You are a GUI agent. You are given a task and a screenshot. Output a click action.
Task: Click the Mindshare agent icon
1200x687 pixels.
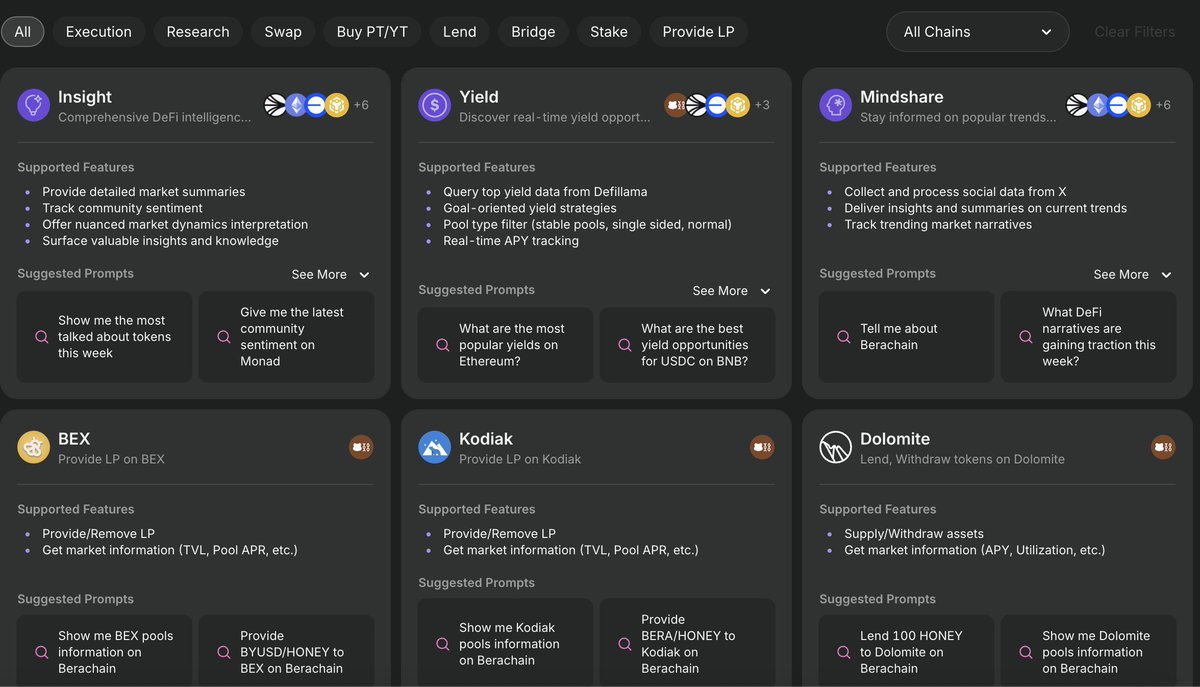coord(836,105)
